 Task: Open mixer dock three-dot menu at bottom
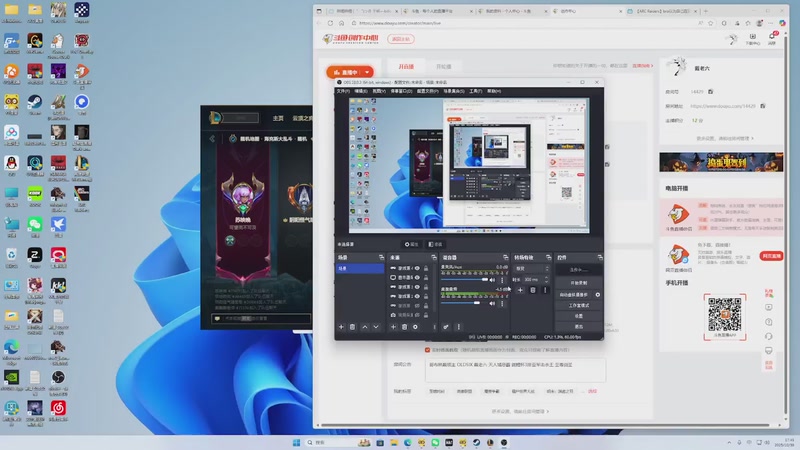coord(458,327)
